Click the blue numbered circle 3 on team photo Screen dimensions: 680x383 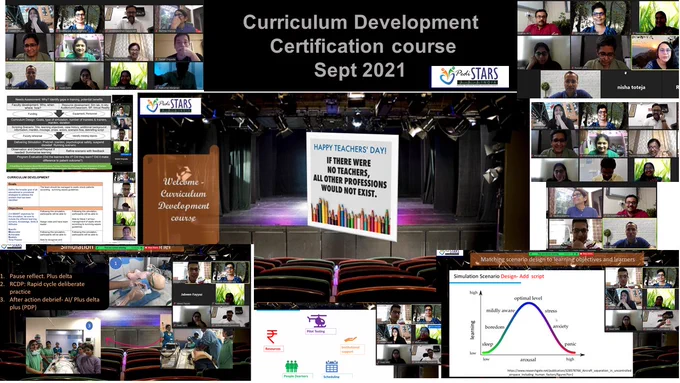pyautogui.click(x=90, y=325)
